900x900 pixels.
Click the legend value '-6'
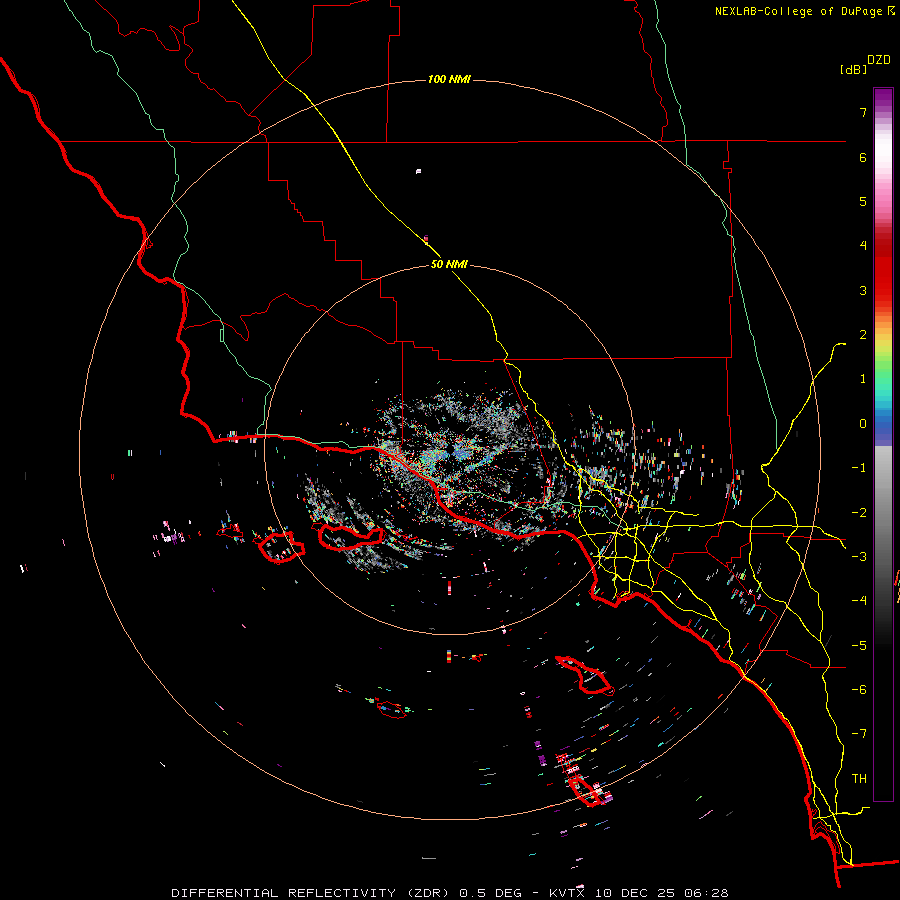click(859, 690)
